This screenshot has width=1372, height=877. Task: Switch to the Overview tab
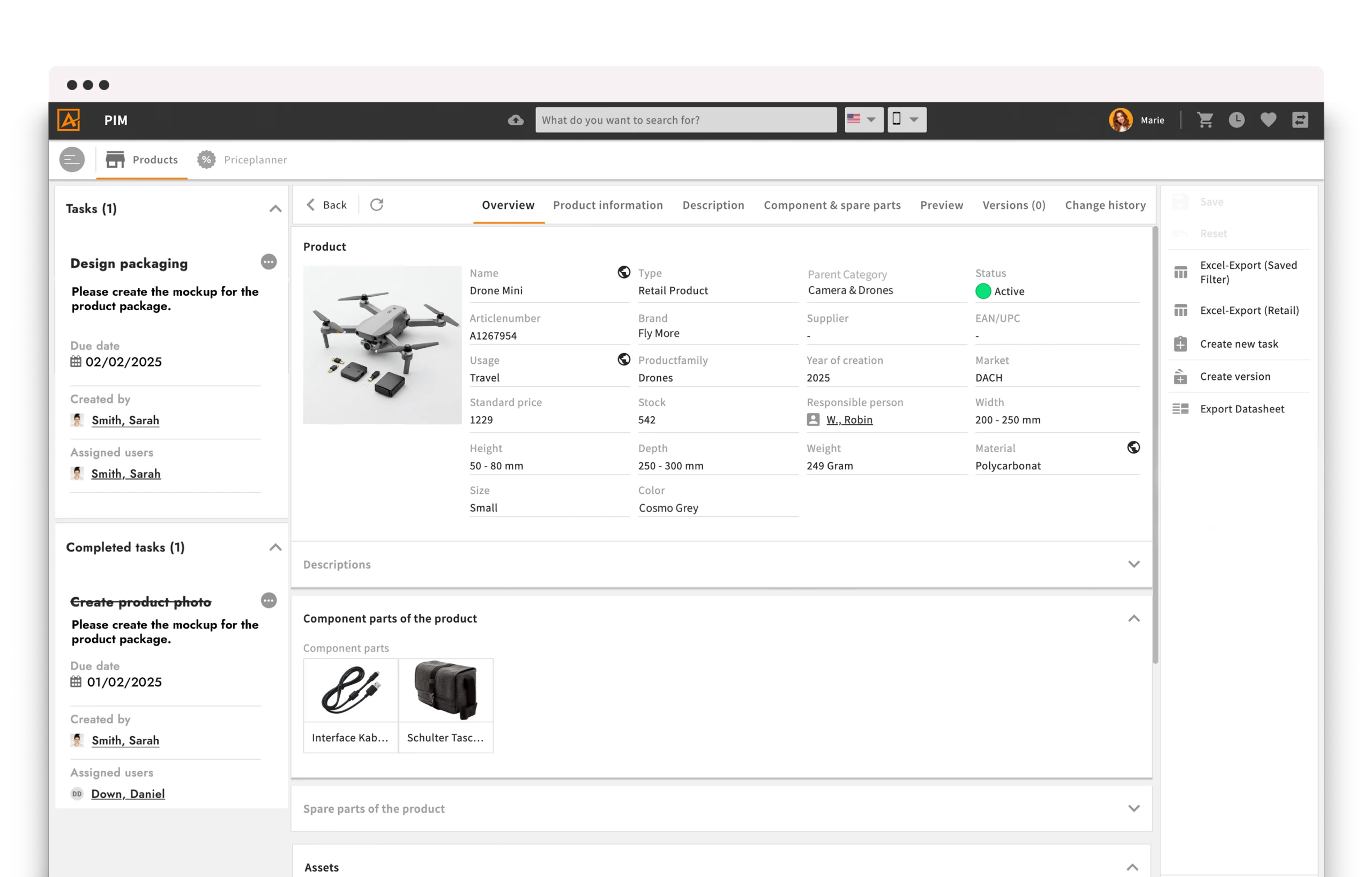[508, 205]
